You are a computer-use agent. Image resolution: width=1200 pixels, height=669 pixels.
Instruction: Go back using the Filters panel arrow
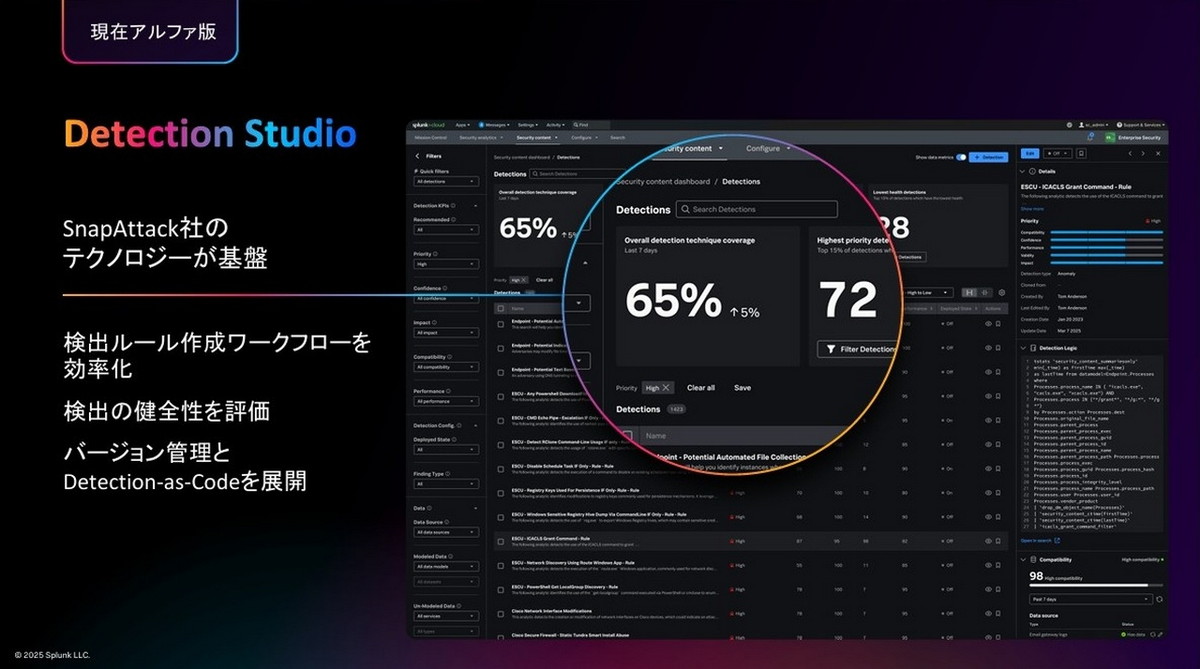click(x=417, y=156)
